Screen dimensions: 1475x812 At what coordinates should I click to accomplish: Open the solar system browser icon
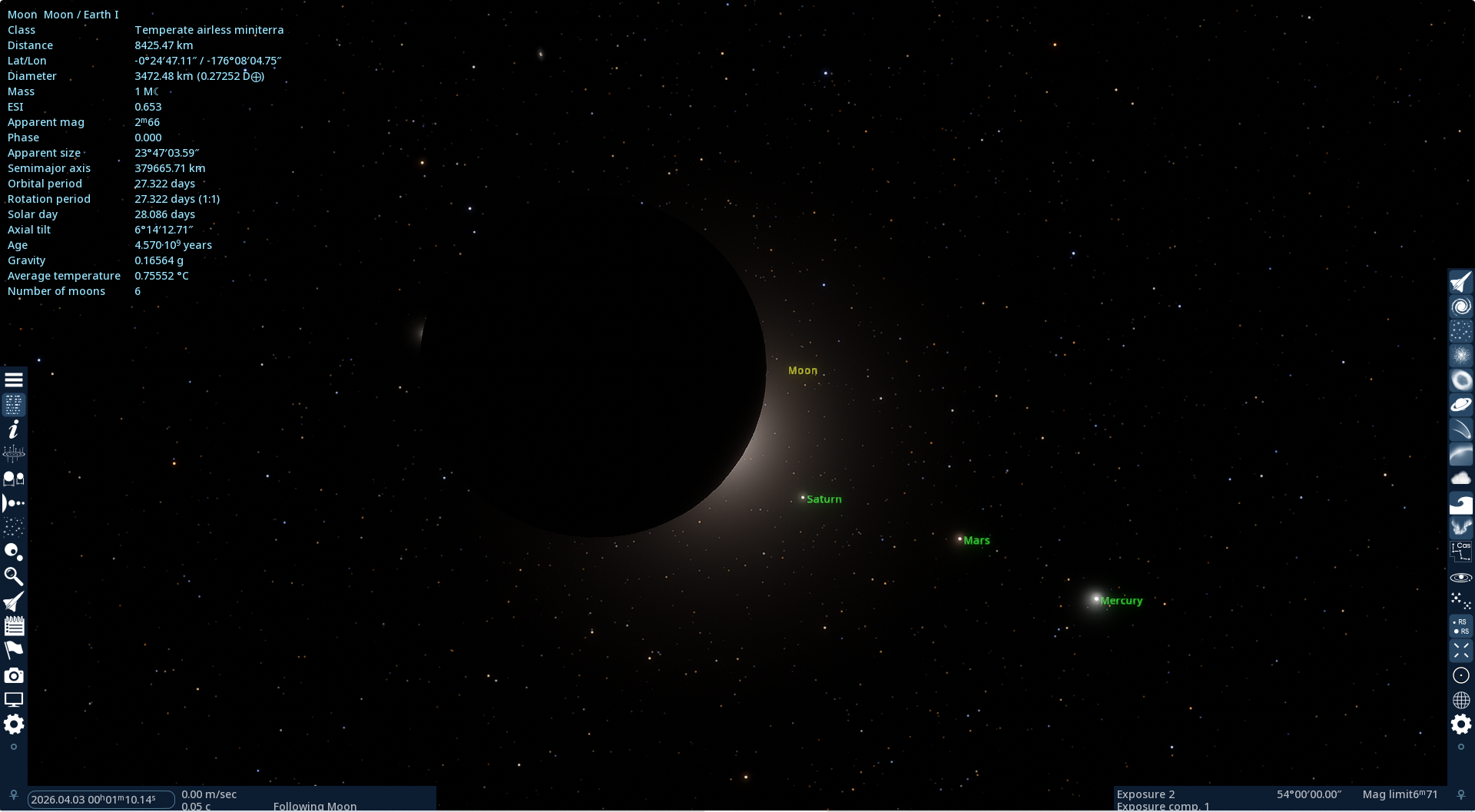point(14,503)
